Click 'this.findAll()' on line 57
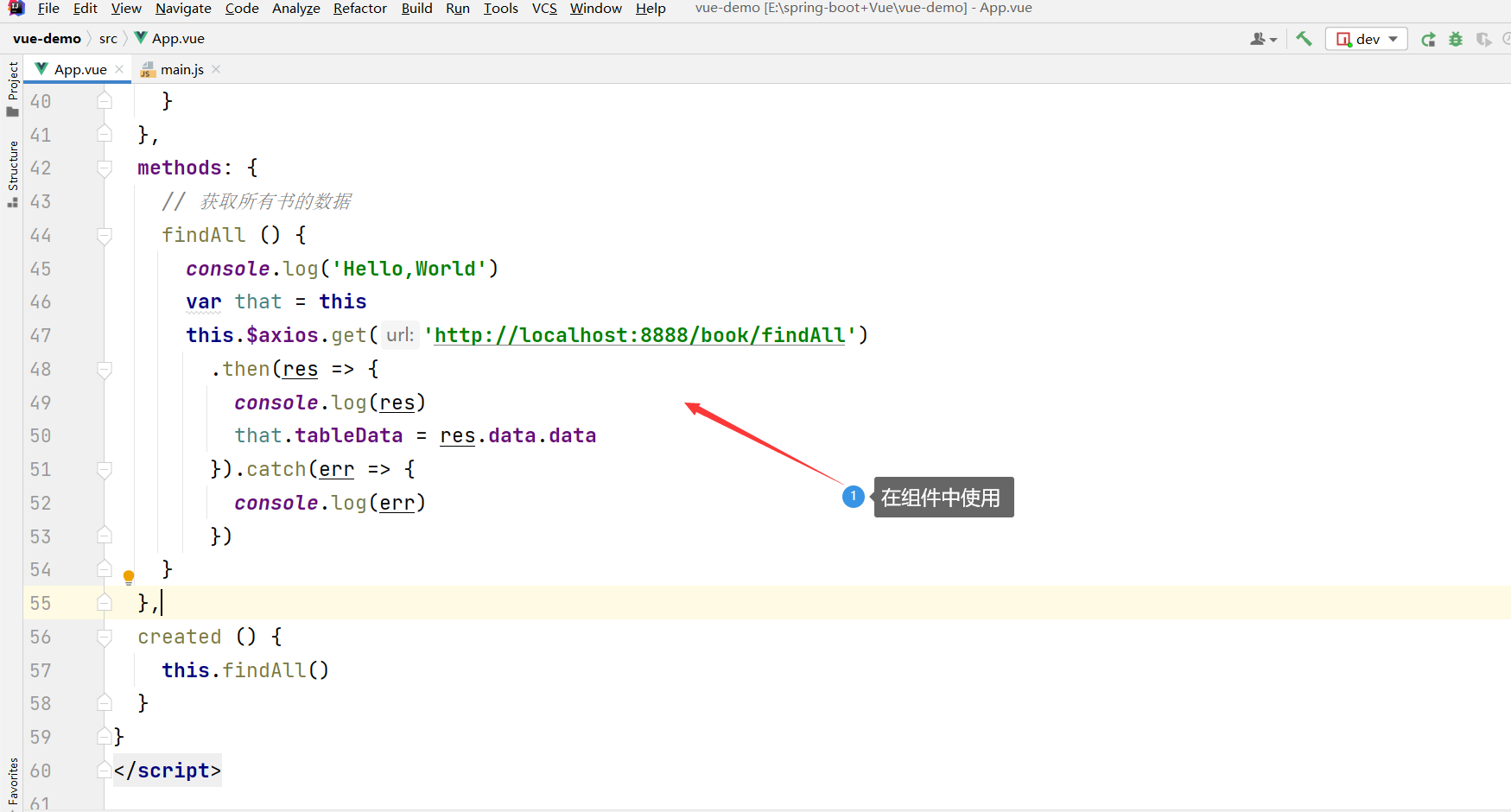This screenshot has width=1511, height=812. [245, 670]
